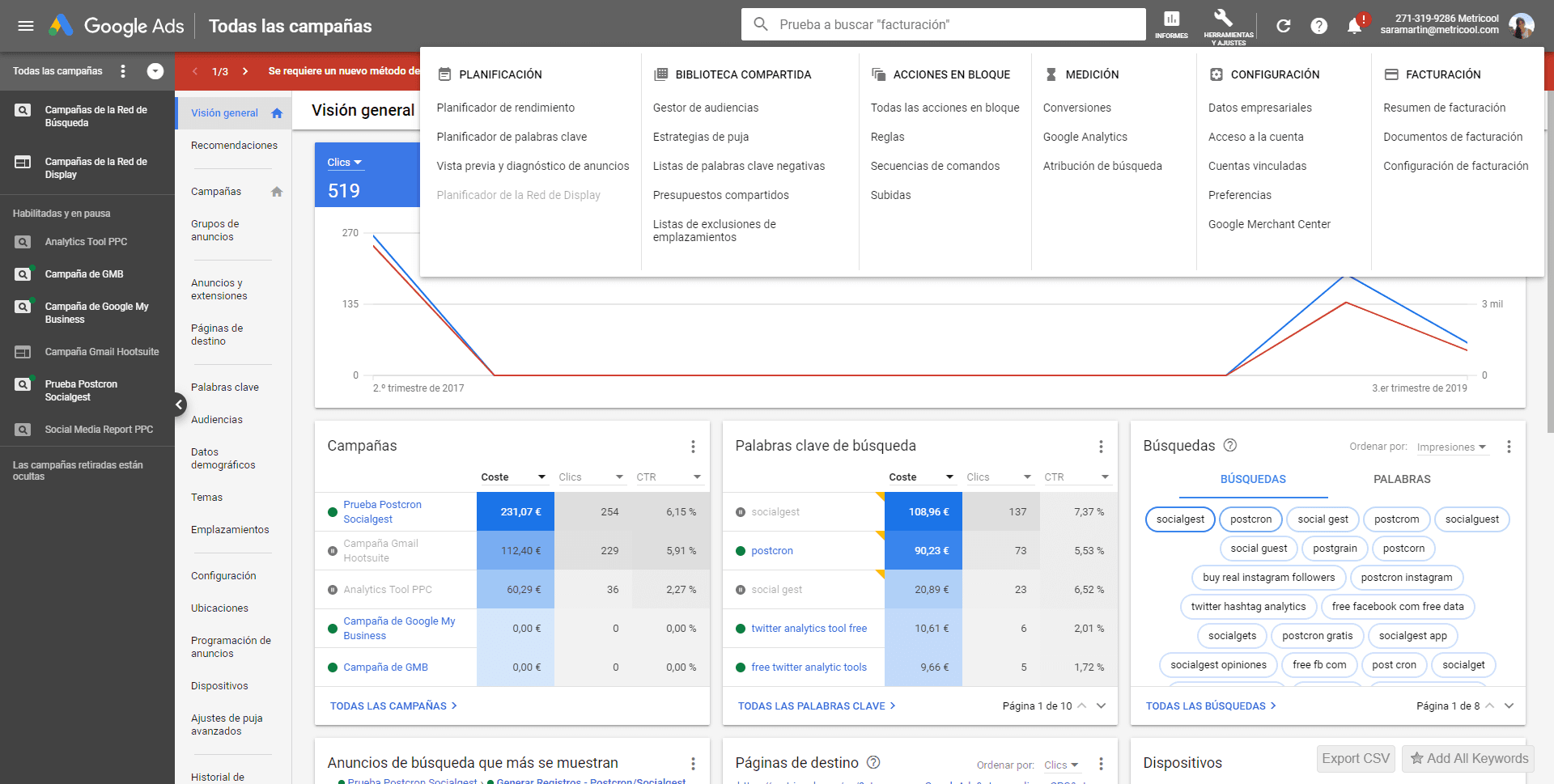Click the account profile avatar picture

tap(1522, 25)
